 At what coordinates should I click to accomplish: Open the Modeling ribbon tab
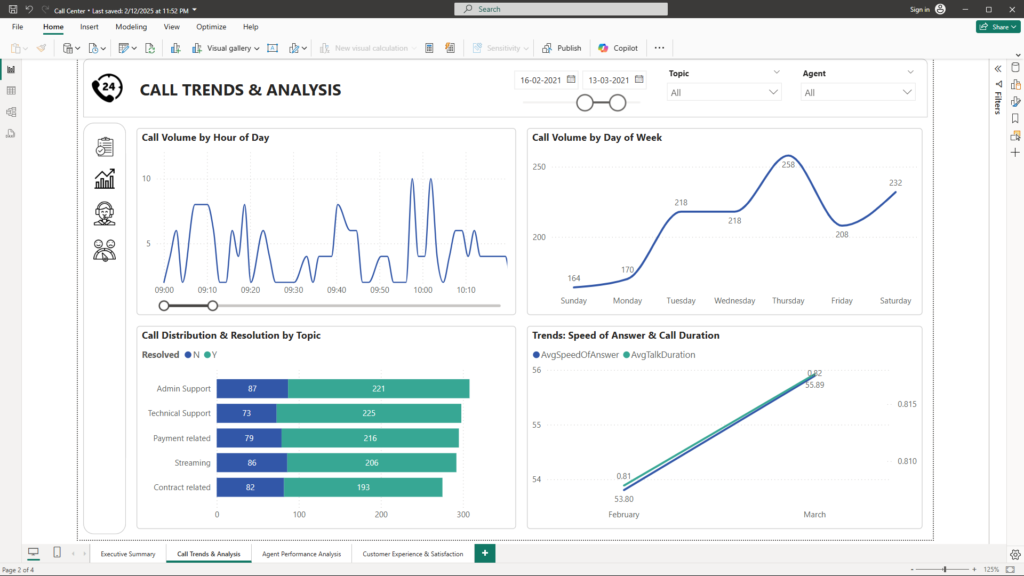pyautogui.click(x=131, y=27)
